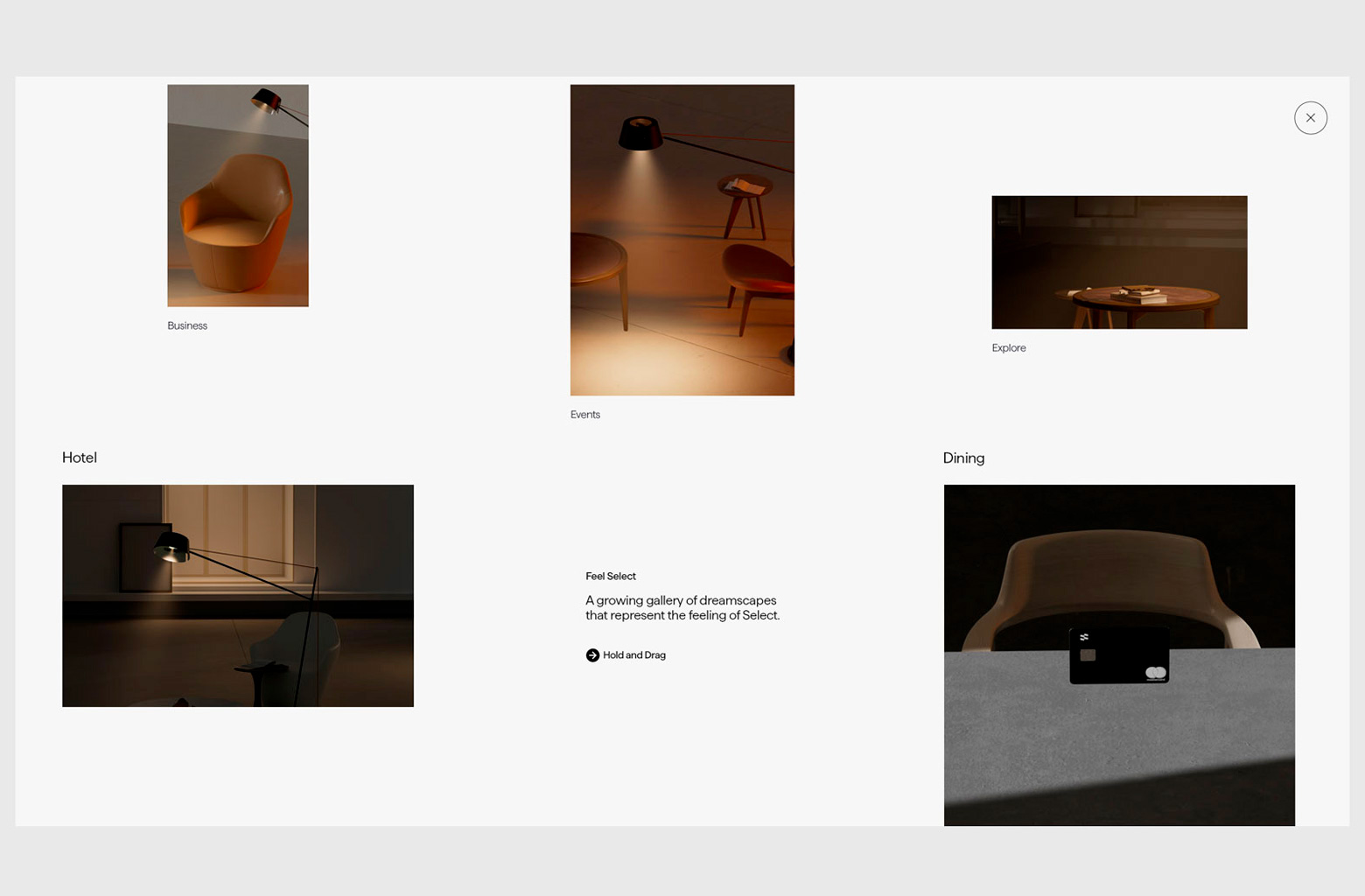Open the Business armchair photo
This screenshot has height=896, width=1365.
click(238, 196)
